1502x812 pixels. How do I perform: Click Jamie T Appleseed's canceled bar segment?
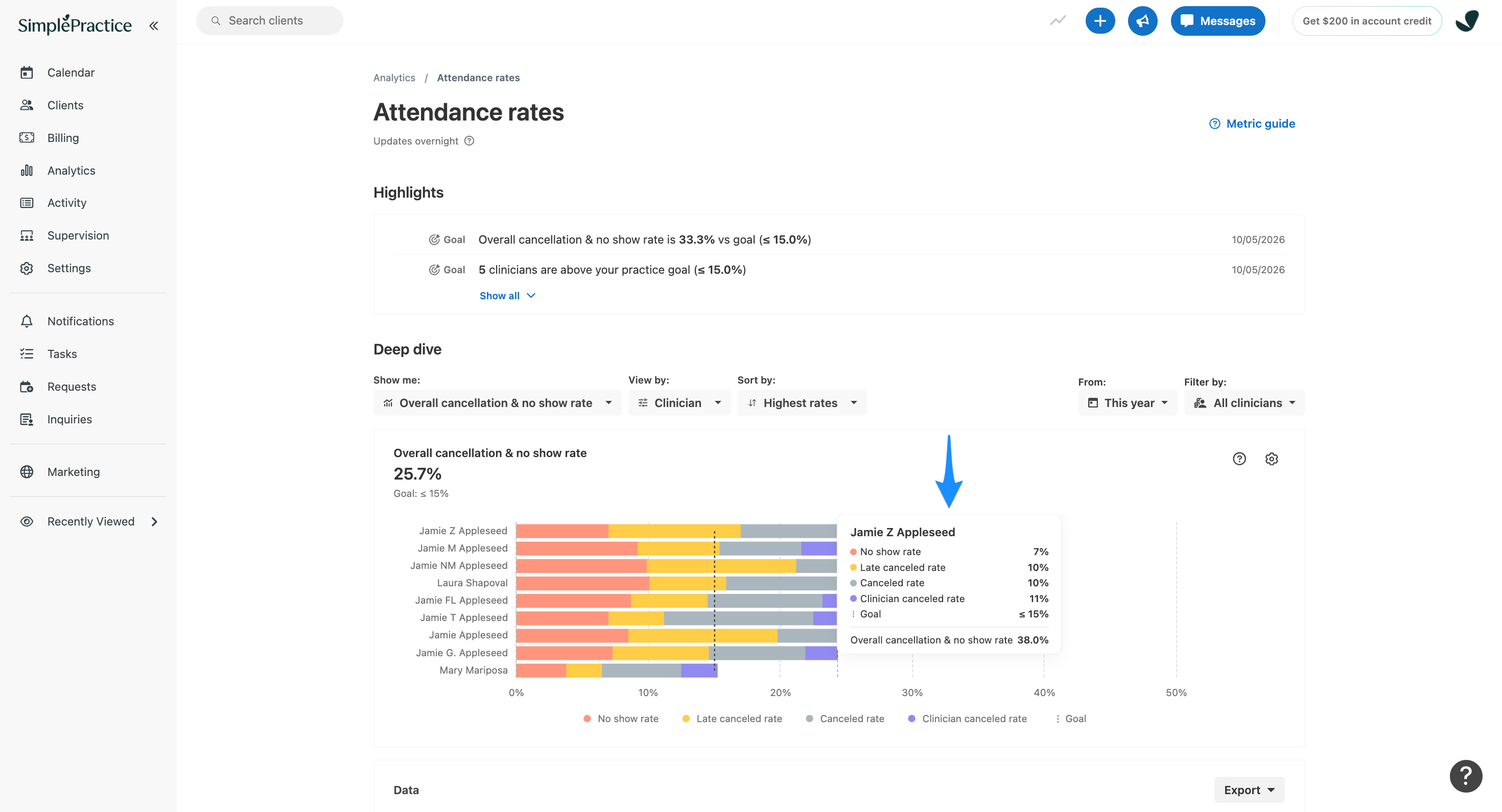tap(738, 618)
